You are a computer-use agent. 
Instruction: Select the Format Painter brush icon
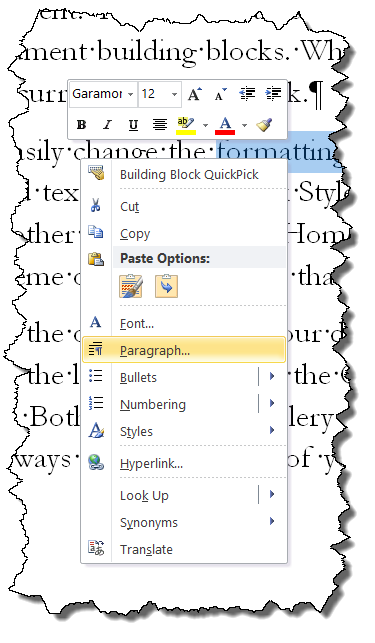265,125
